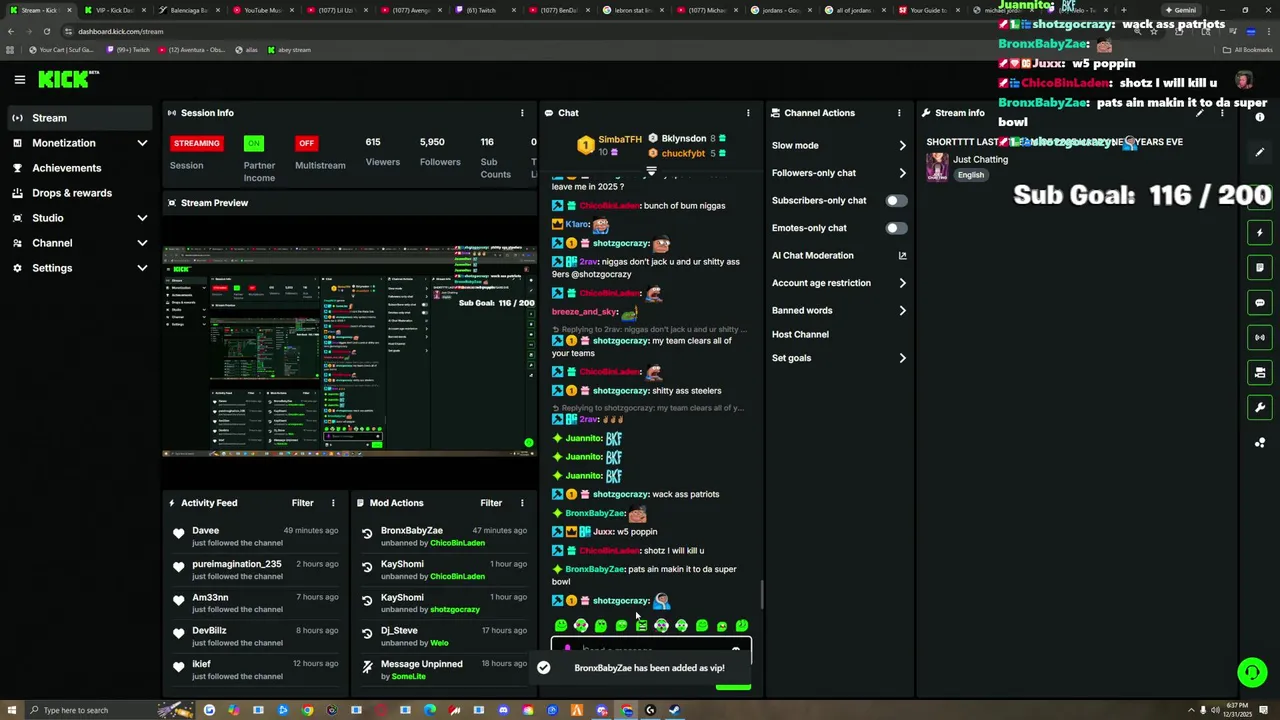Click the pencil edit icon in right sidebar
The width and height of the screenshot is (1280, 720).
tap(1260, 153)
